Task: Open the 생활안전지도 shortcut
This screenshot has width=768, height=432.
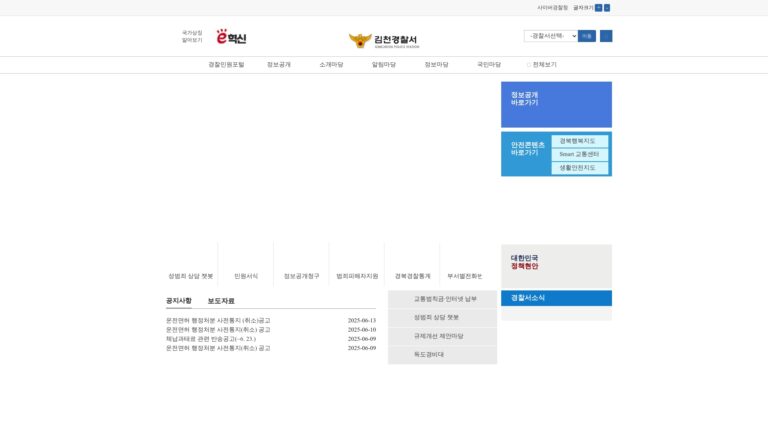Action: (580, 168)
